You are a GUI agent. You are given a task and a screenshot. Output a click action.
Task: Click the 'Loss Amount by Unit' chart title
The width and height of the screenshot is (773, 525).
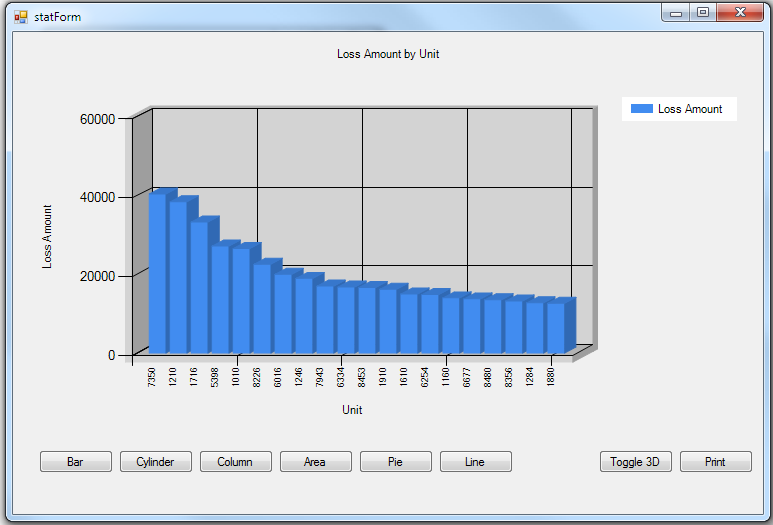[x=388, y=54]
